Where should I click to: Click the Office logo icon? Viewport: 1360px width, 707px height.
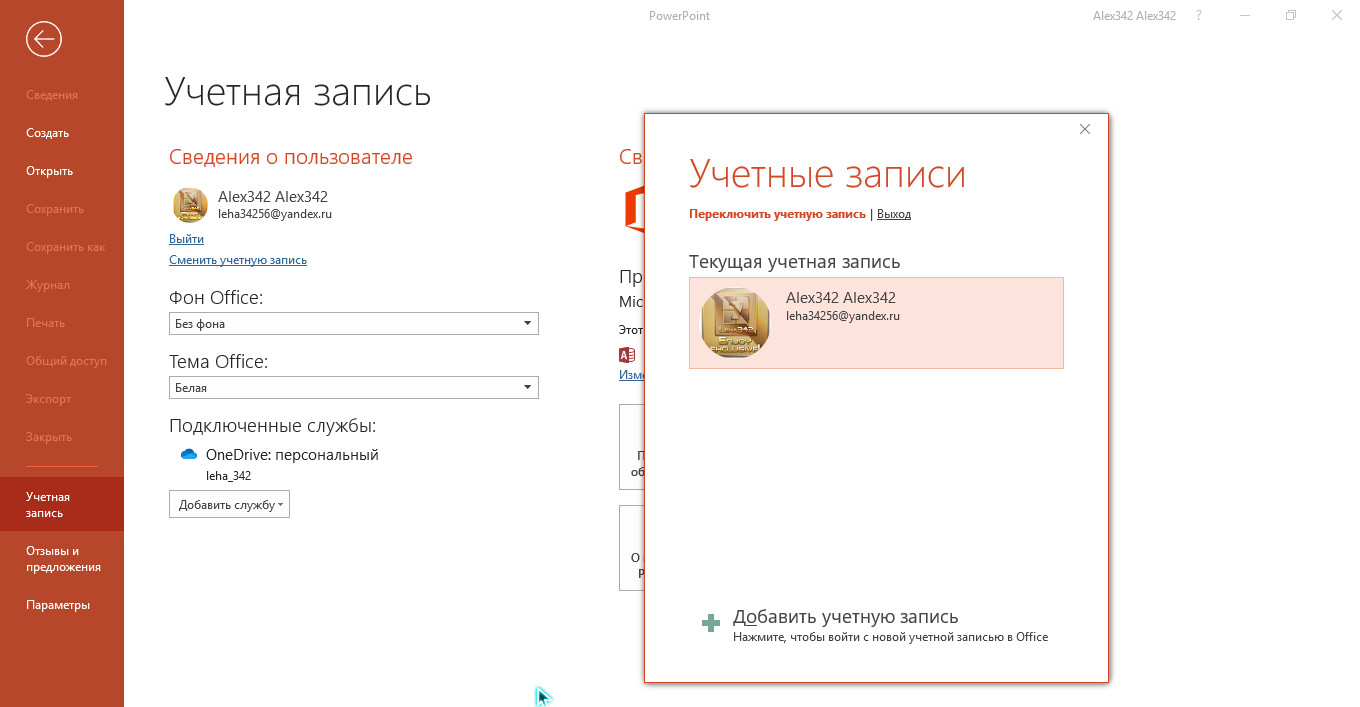tap(632, 208)
